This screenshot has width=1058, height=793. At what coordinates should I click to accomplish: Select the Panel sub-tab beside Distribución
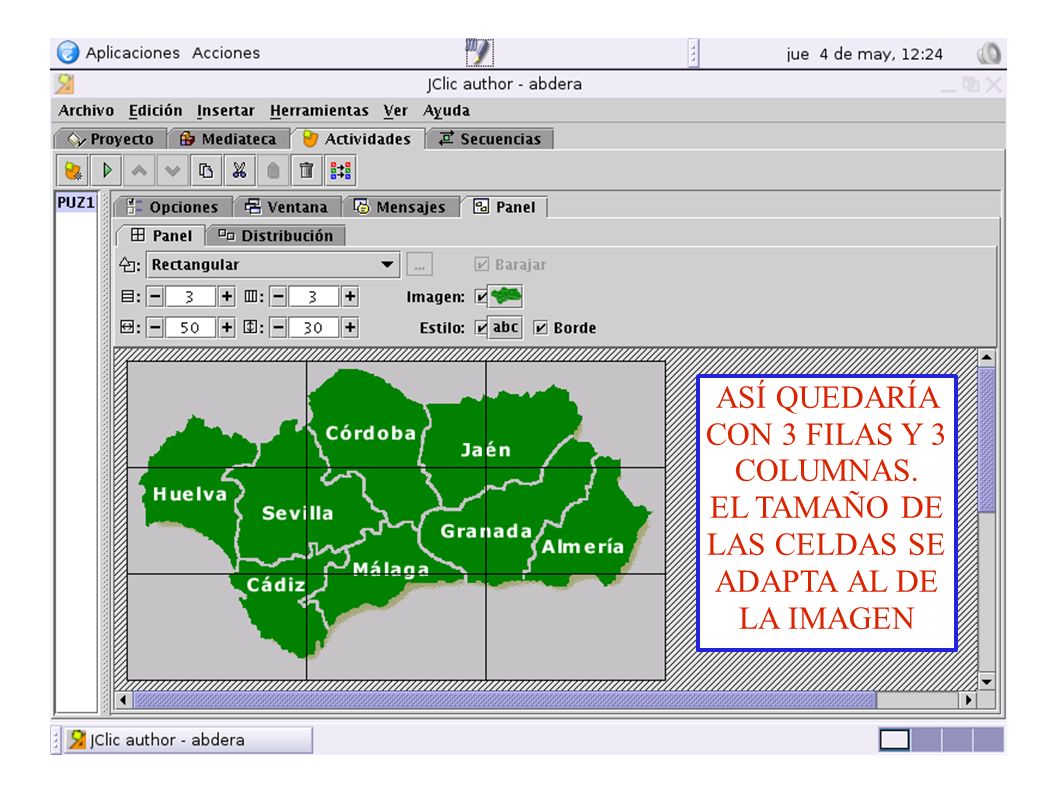coord(161,236)
